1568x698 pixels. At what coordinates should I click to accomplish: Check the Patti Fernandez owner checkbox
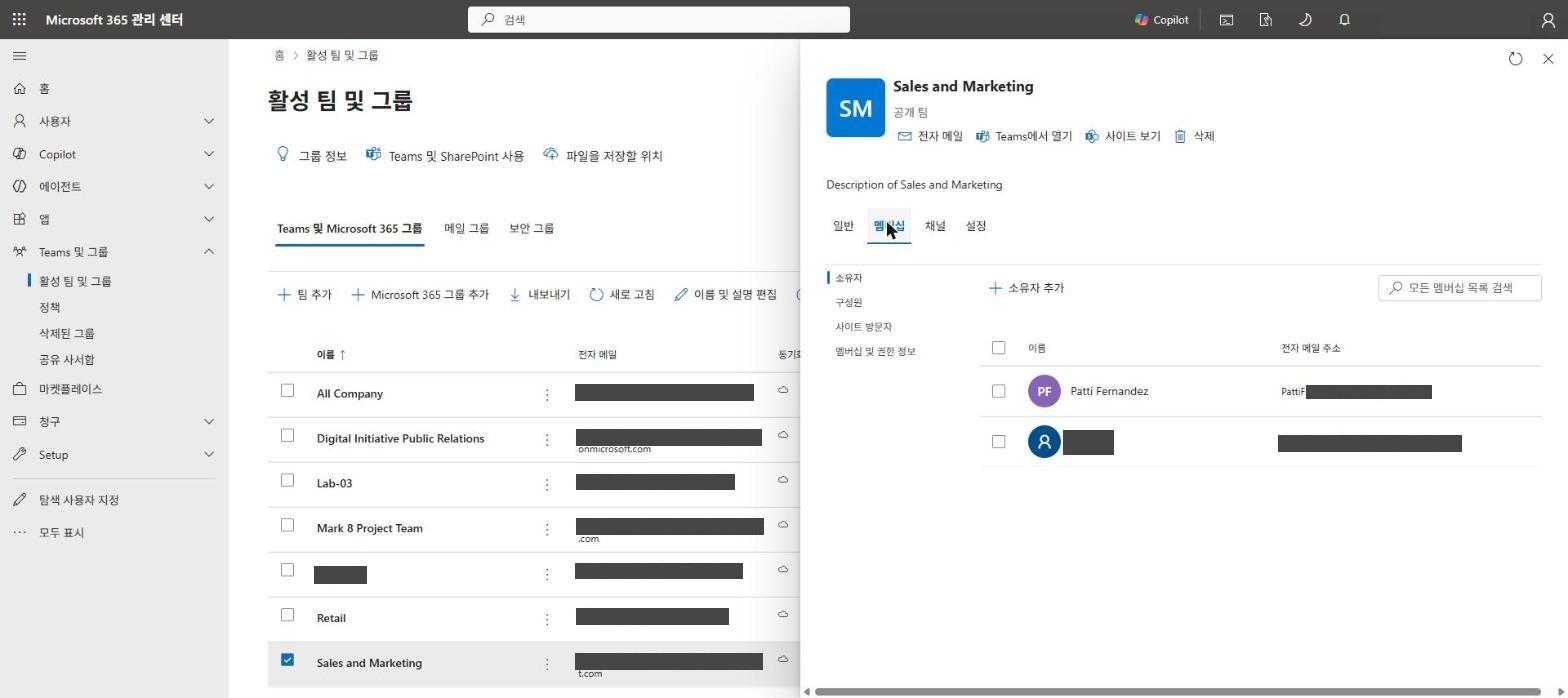(998, 391)
